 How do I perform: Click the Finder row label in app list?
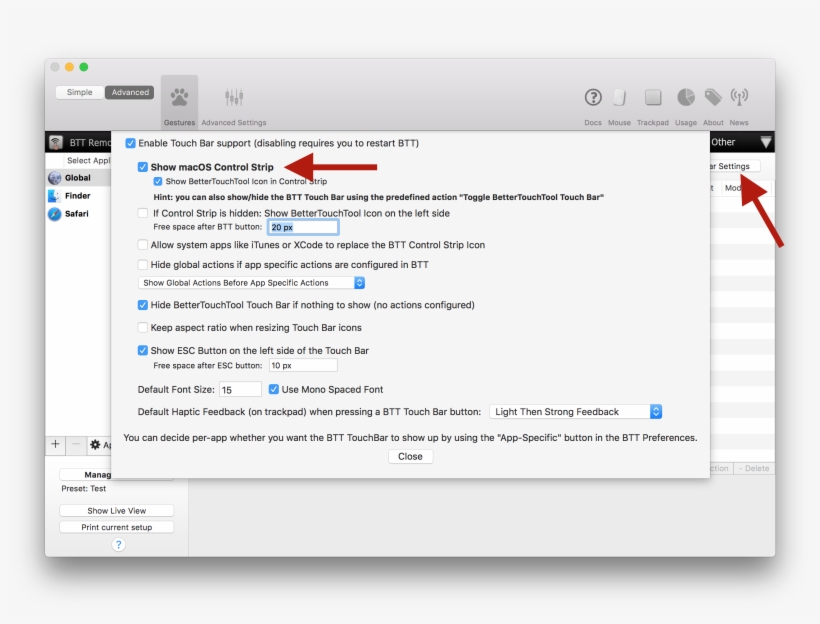click(77, 196)
